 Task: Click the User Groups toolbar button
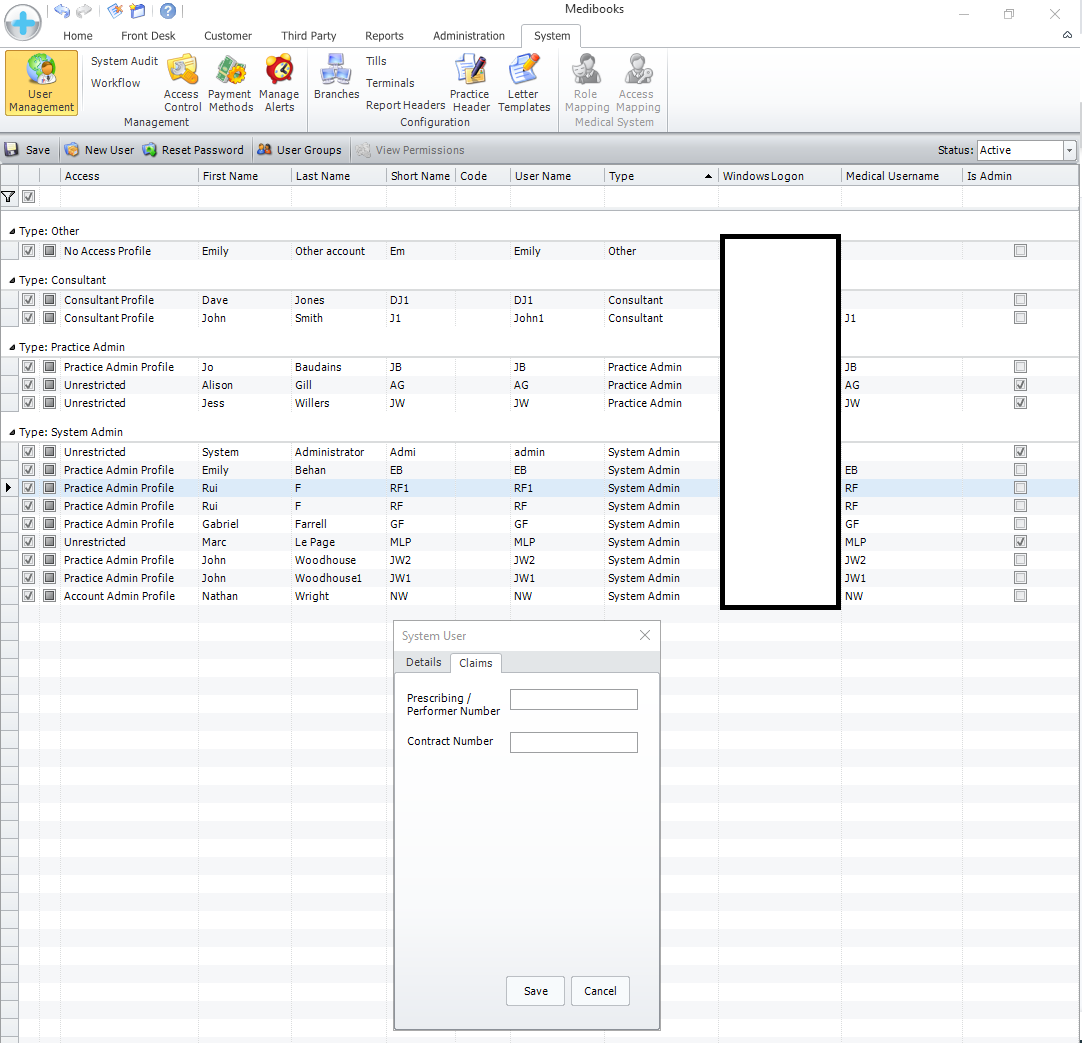(x=299, y=150)
